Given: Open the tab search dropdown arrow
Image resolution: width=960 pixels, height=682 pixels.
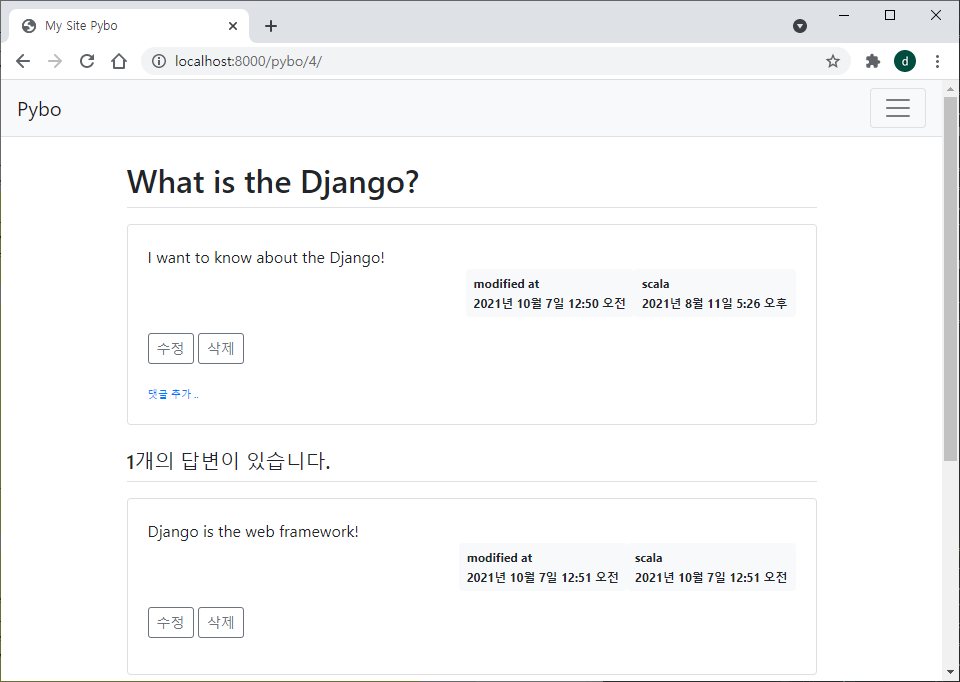Looking at the screenshot, I should click(x=800, y=26).
